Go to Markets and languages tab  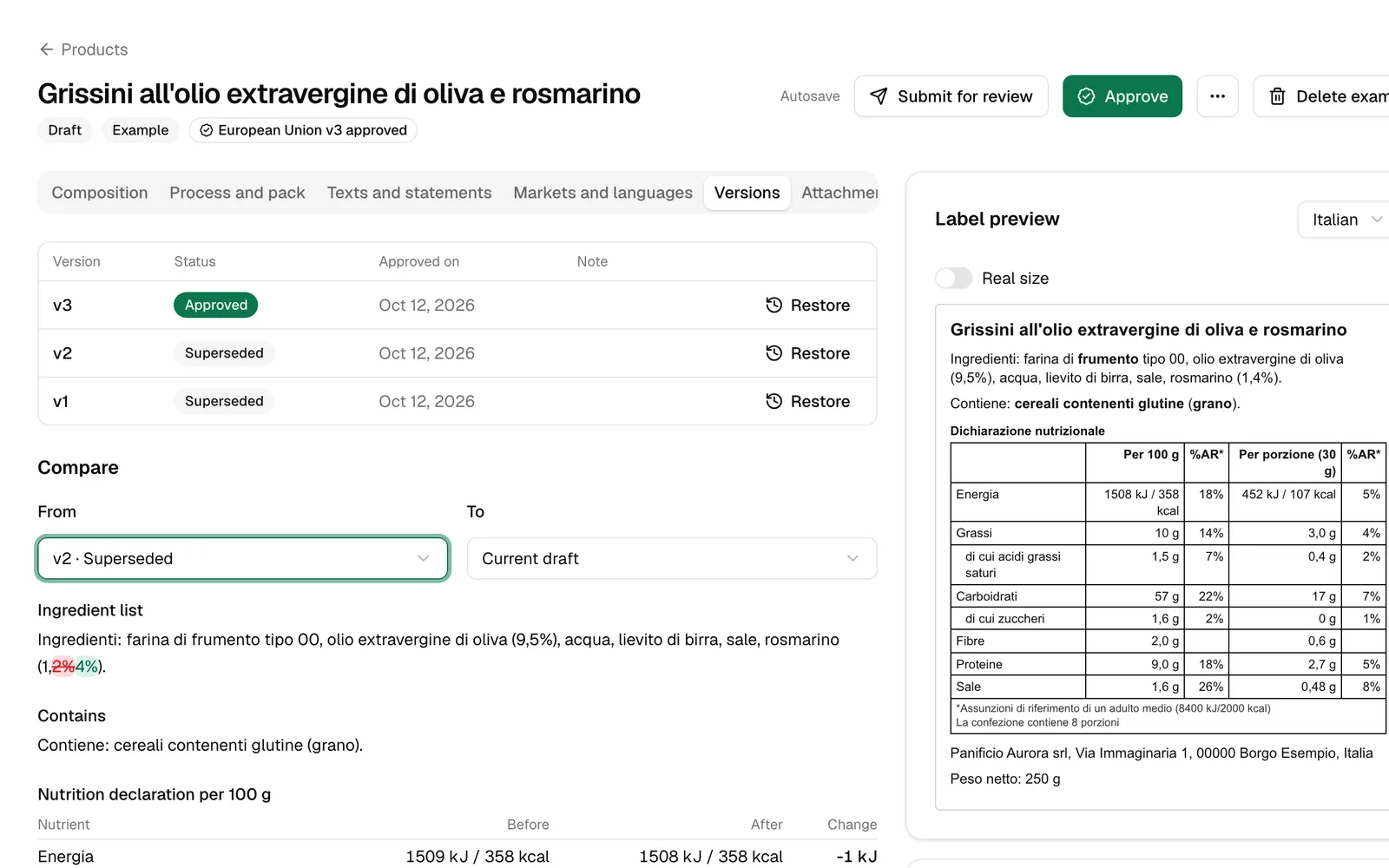603,193
